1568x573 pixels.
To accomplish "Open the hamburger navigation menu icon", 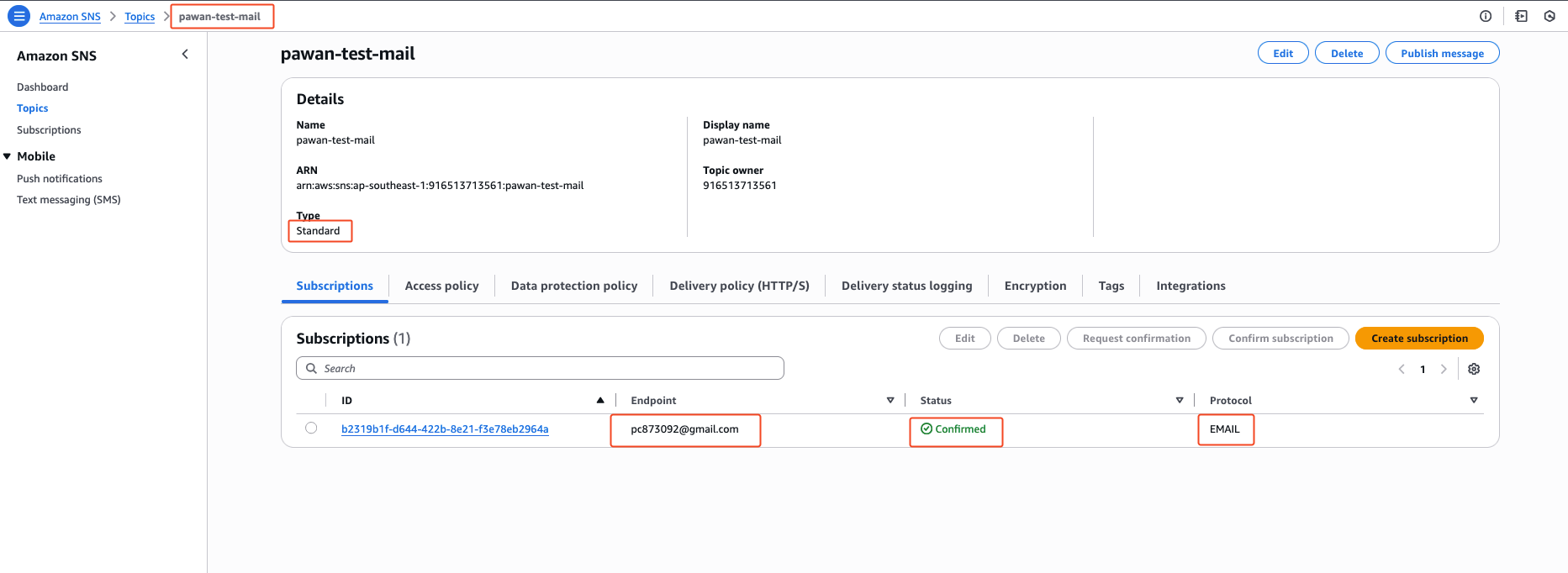I will click(x=18, y=16).
